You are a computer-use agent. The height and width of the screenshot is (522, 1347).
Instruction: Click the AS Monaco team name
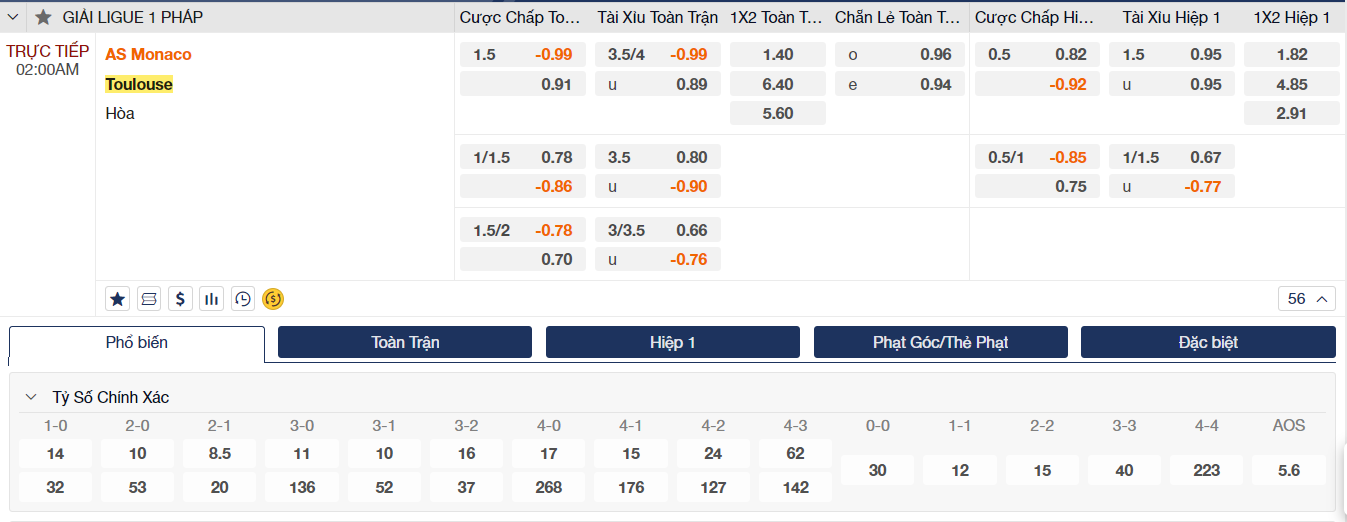tap(148, 54)
